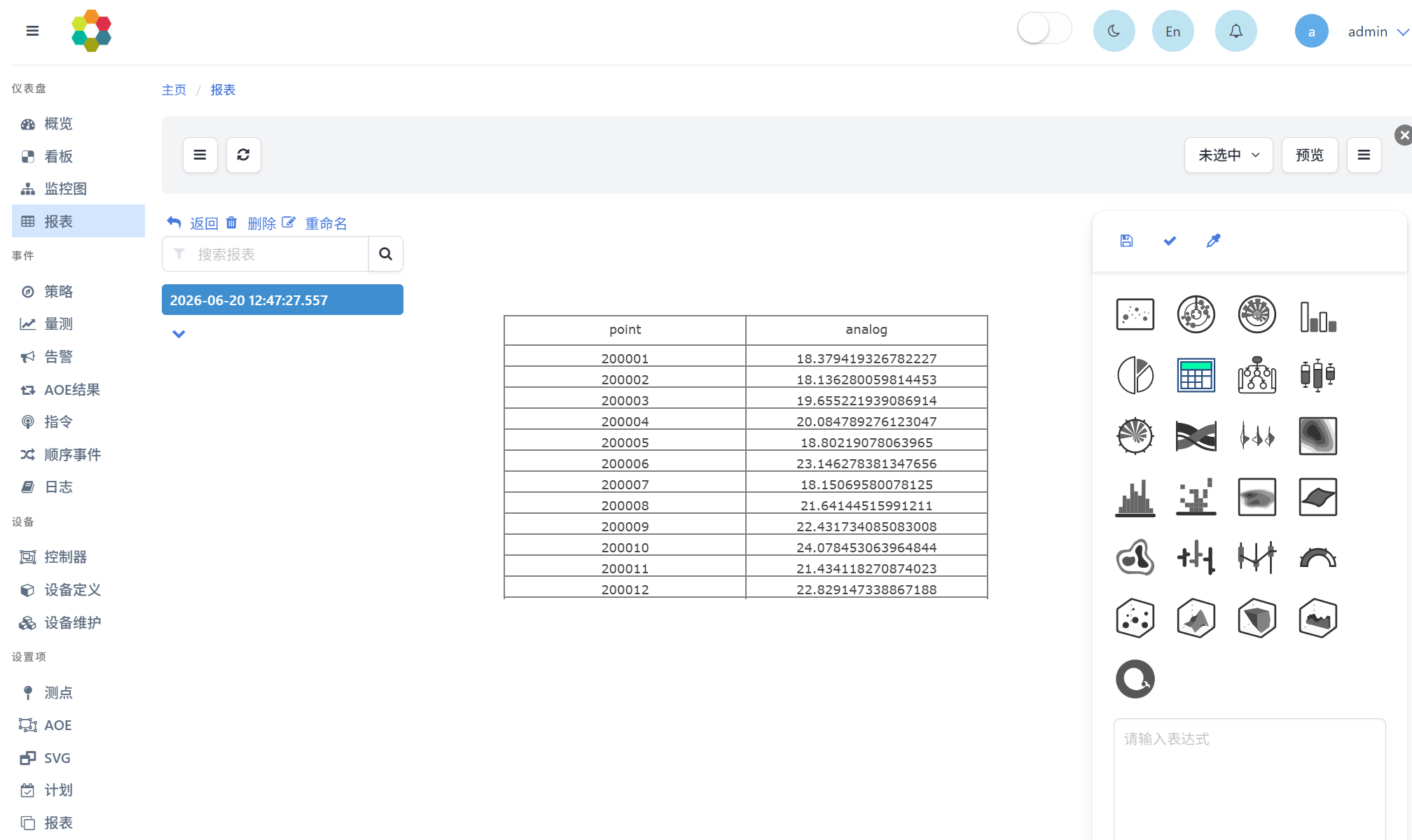Screen dimensions: 1412x840
Task: Select the scatter plot chart icon
Action: pos(1135,314)
